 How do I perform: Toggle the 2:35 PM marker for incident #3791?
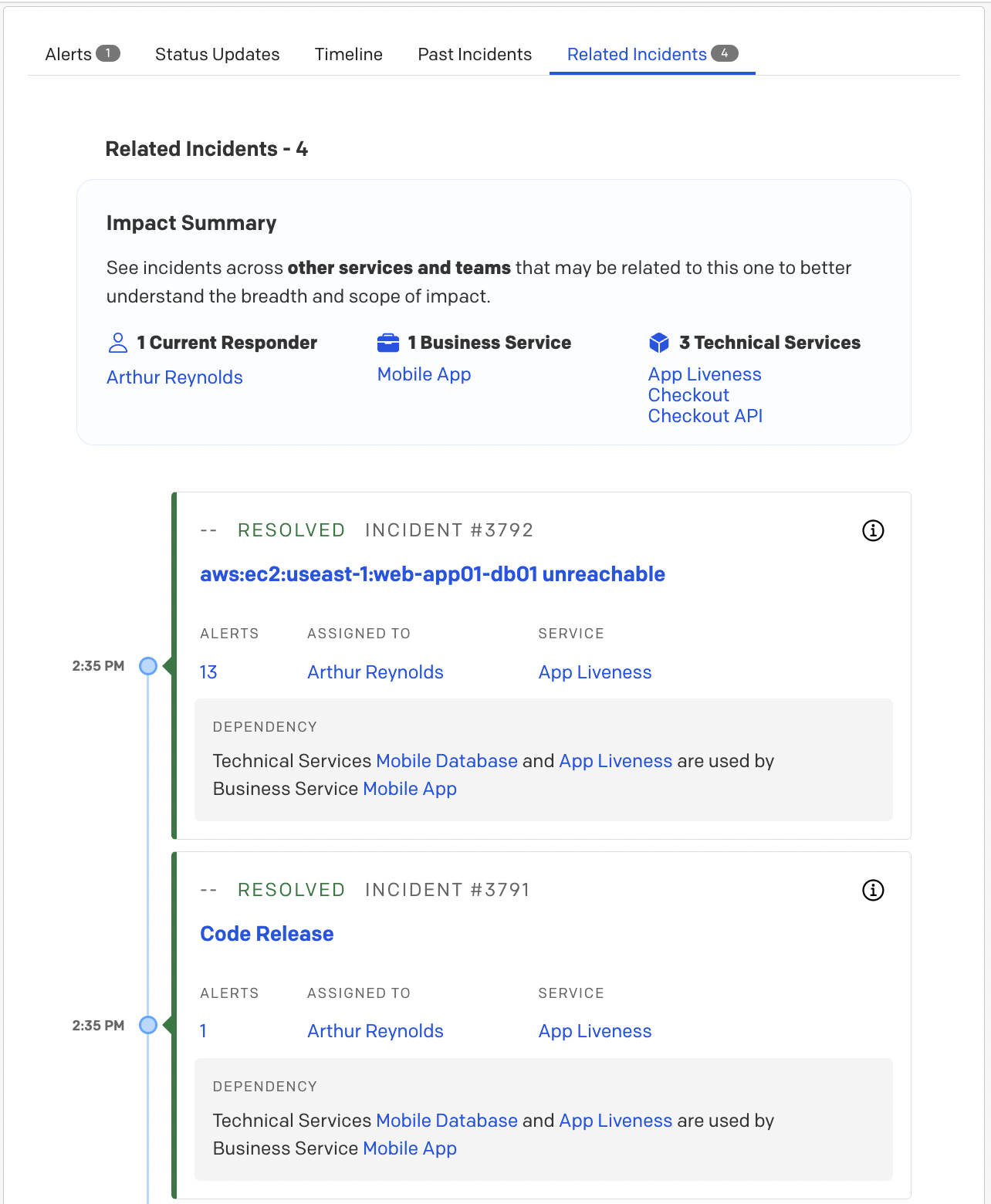pyautogui.click(x=148, y=1025)
